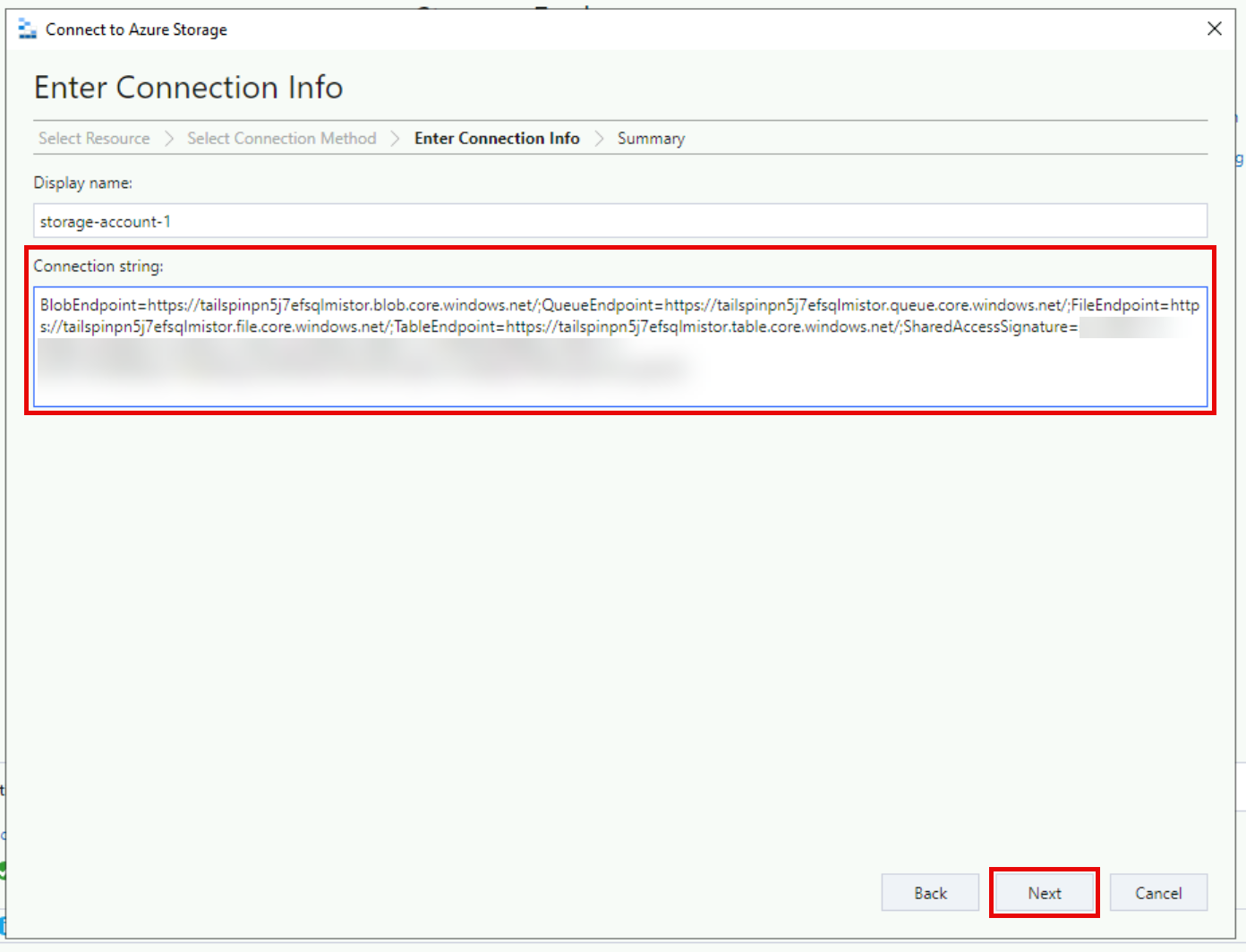Click the Connection string label
Image resolution: width=1246 pixels, height=952 pixels.
[x=98, y=266]
